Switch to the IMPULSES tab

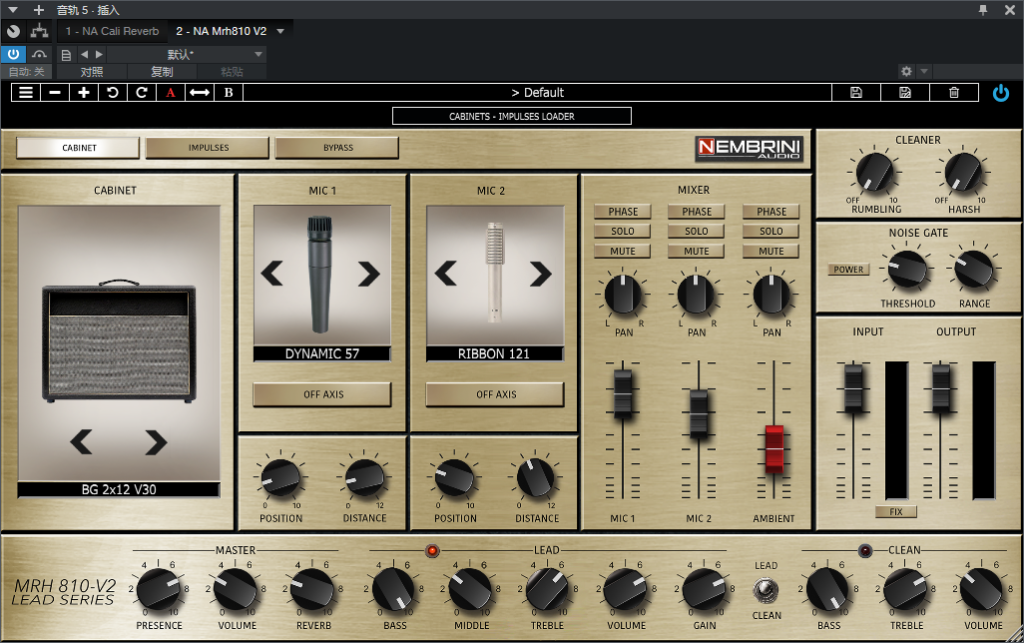(x=208, y=148)
